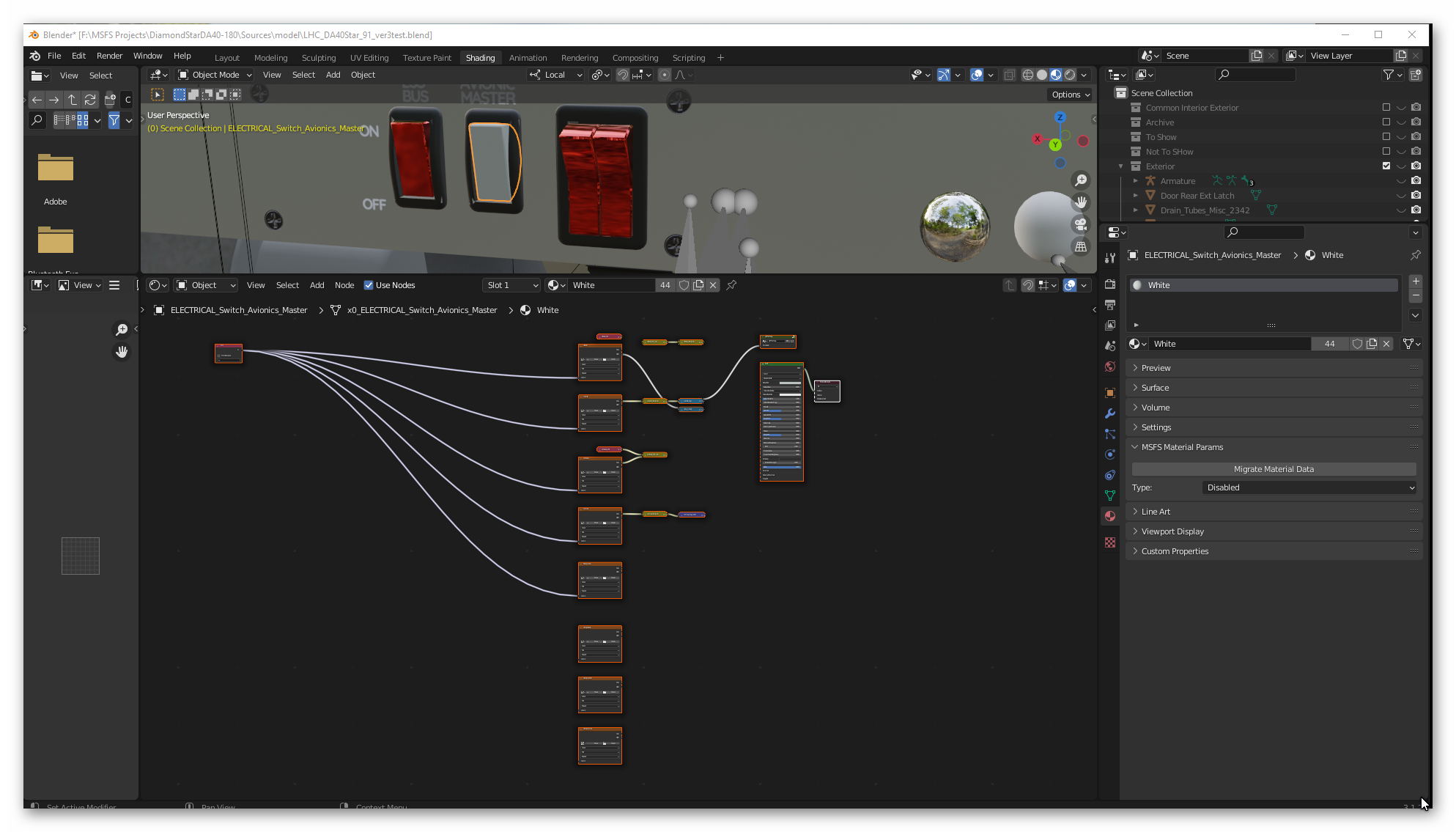Uncheck the Exterior collection checkbox
This screenshot has height=832, width=1456.
(1386, 166)
